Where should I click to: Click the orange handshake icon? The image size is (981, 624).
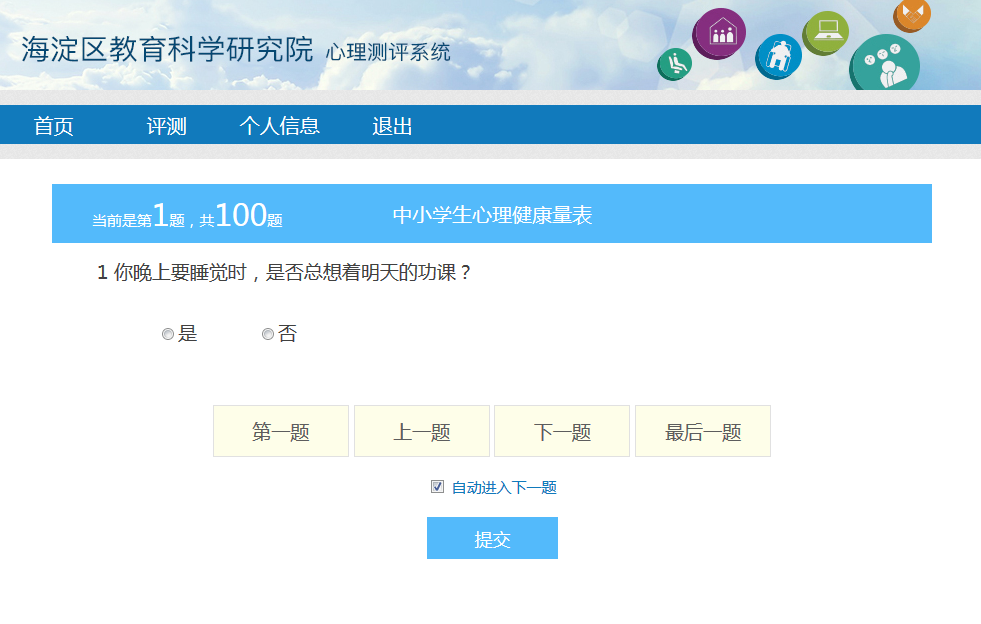click(913, 14)
